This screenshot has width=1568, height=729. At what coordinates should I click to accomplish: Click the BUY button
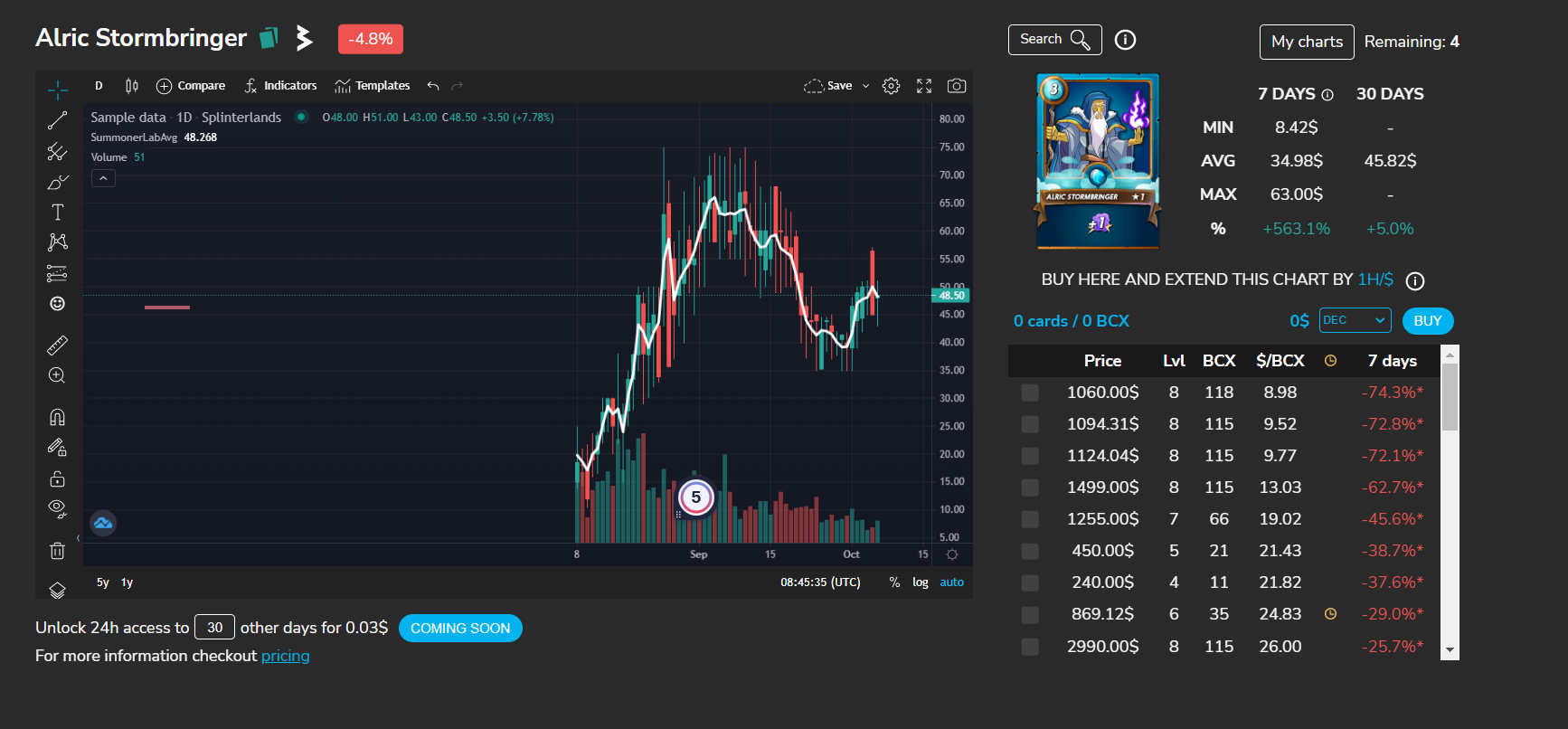[x=1428, y=321]
